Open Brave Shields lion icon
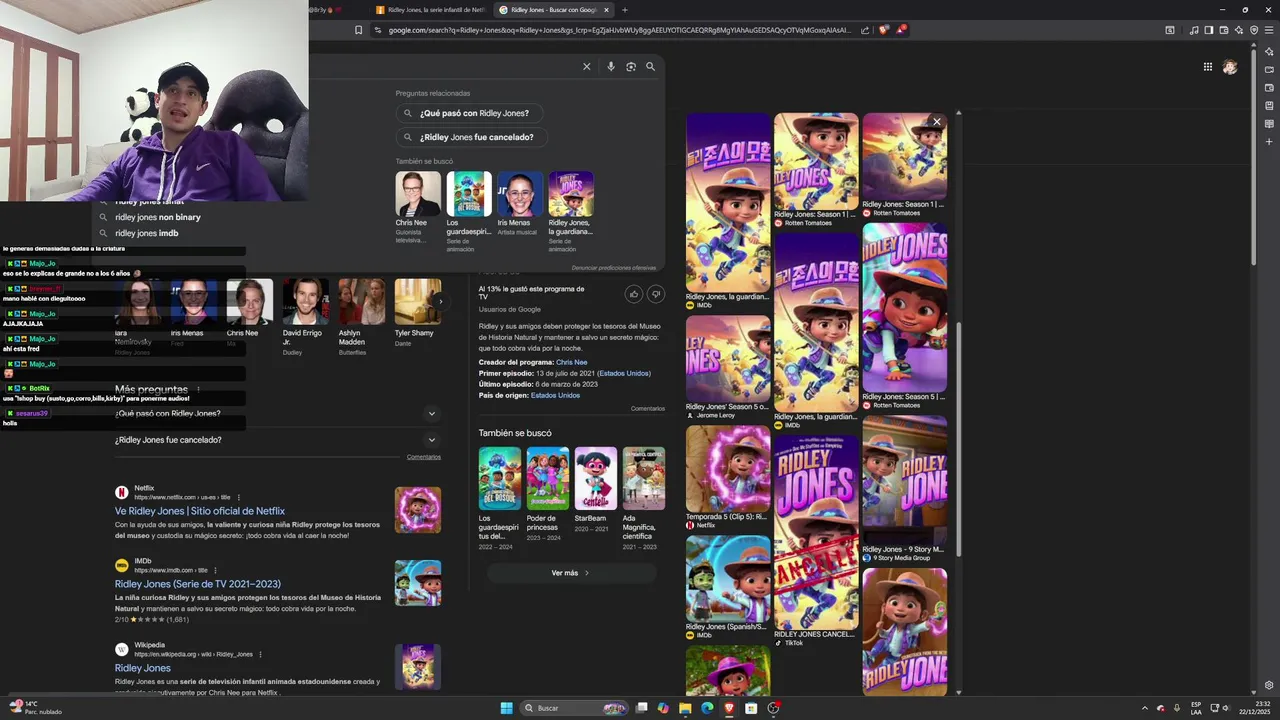This screenshot has width=1280, height=720. pos(883,30)
